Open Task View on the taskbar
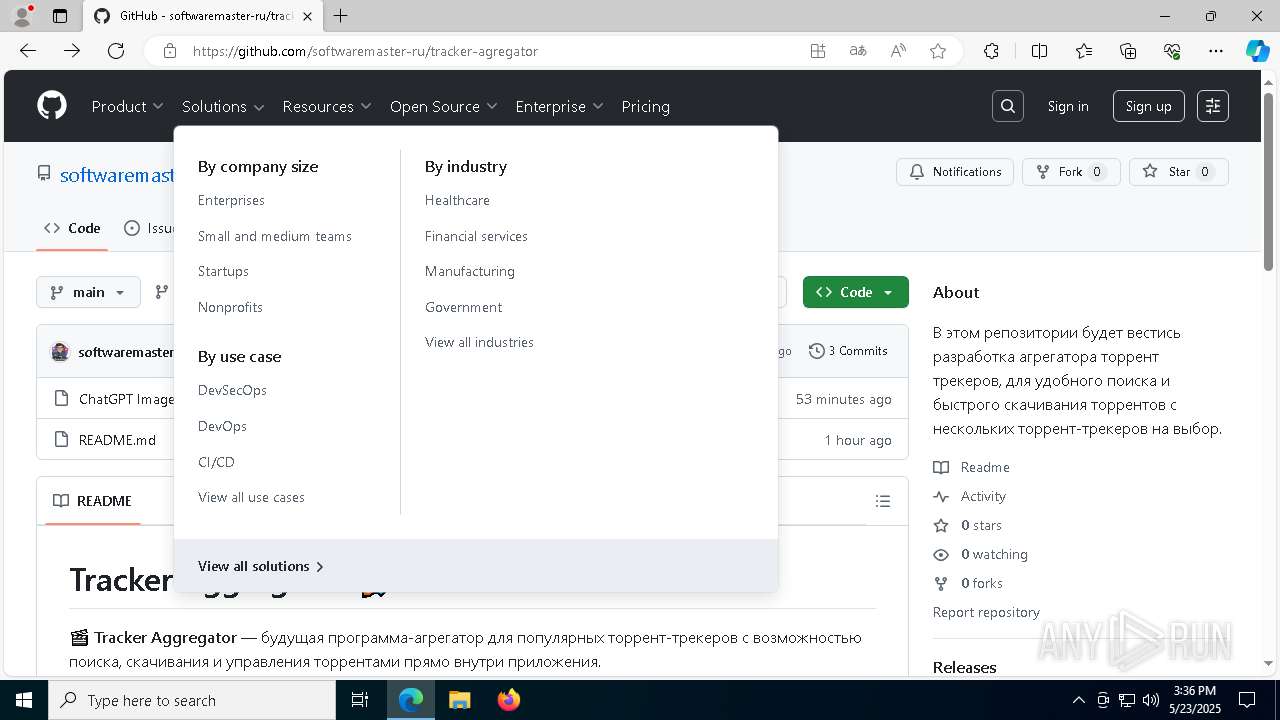The image size is (1280, 720). coord(360,700)
